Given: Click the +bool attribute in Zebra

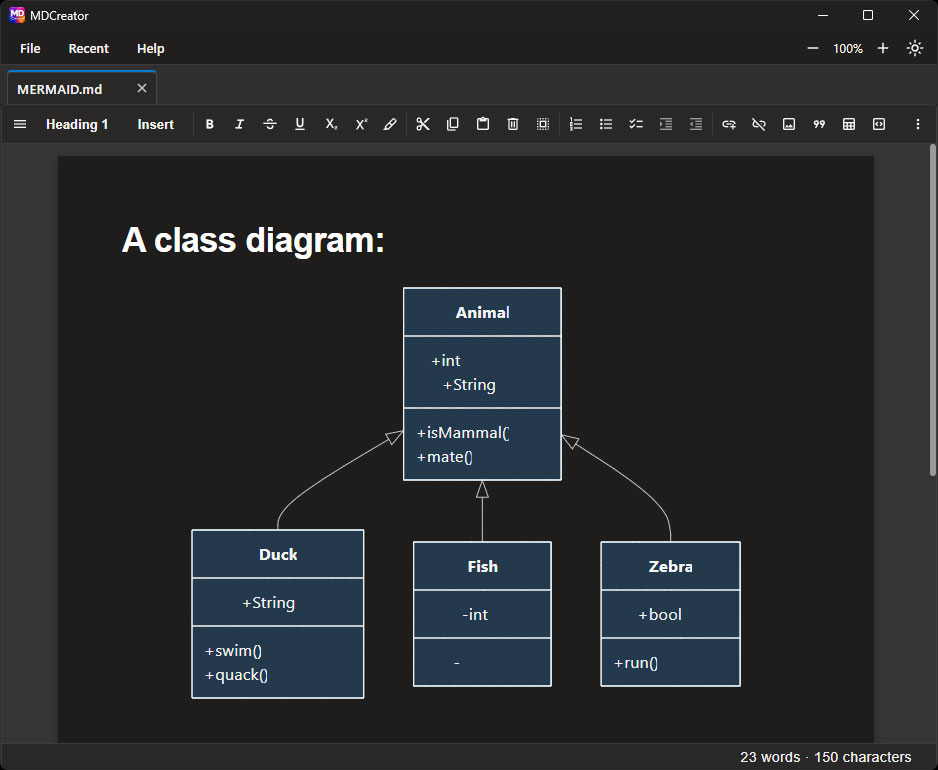Looking at the screenshot, I should point(660,615).
